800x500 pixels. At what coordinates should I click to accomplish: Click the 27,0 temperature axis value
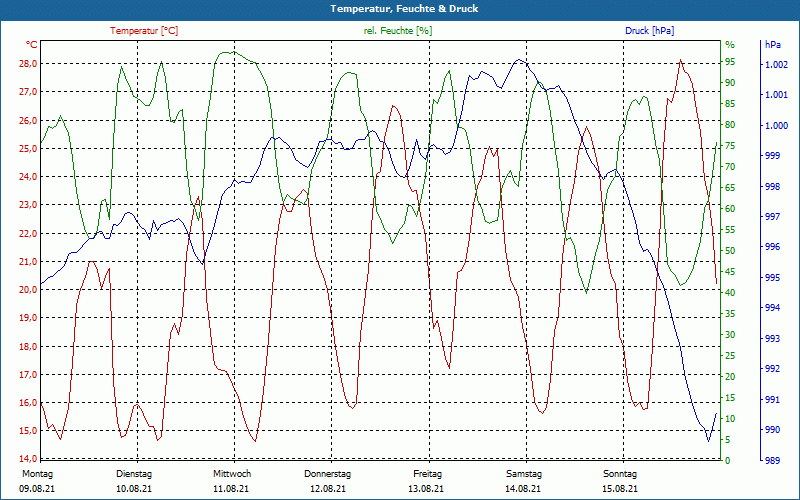tap(28, 92)
